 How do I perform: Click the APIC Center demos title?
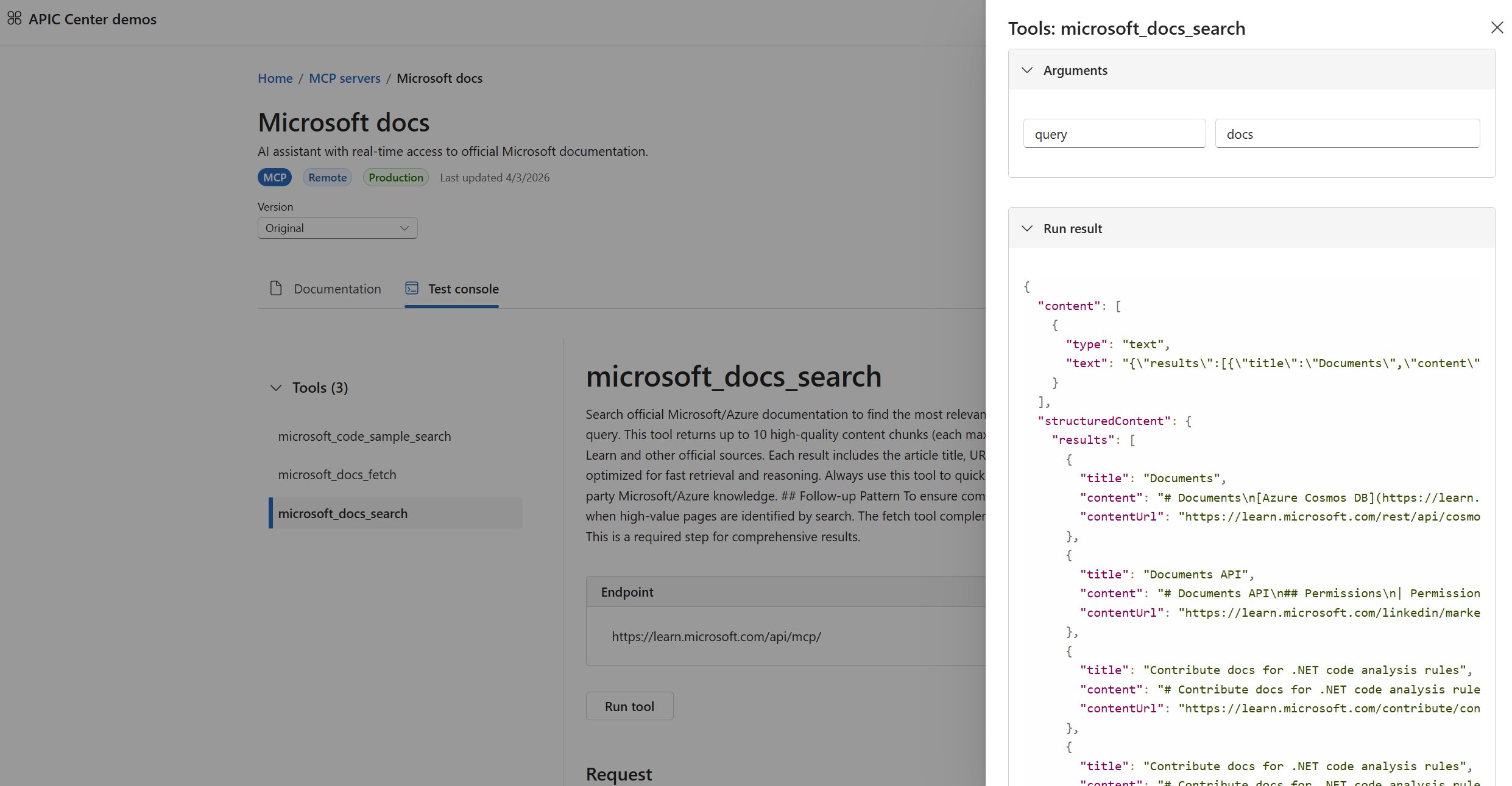[93, 19]
